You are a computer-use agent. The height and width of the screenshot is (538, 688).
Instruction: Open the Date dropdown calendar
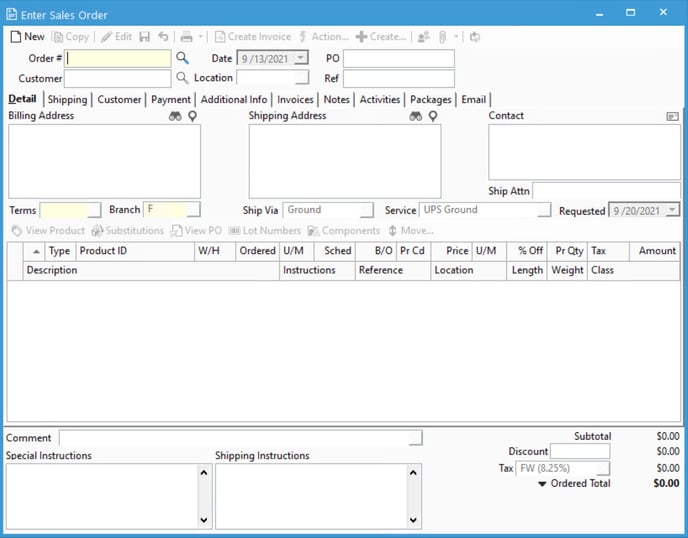[x=301, y=58]
